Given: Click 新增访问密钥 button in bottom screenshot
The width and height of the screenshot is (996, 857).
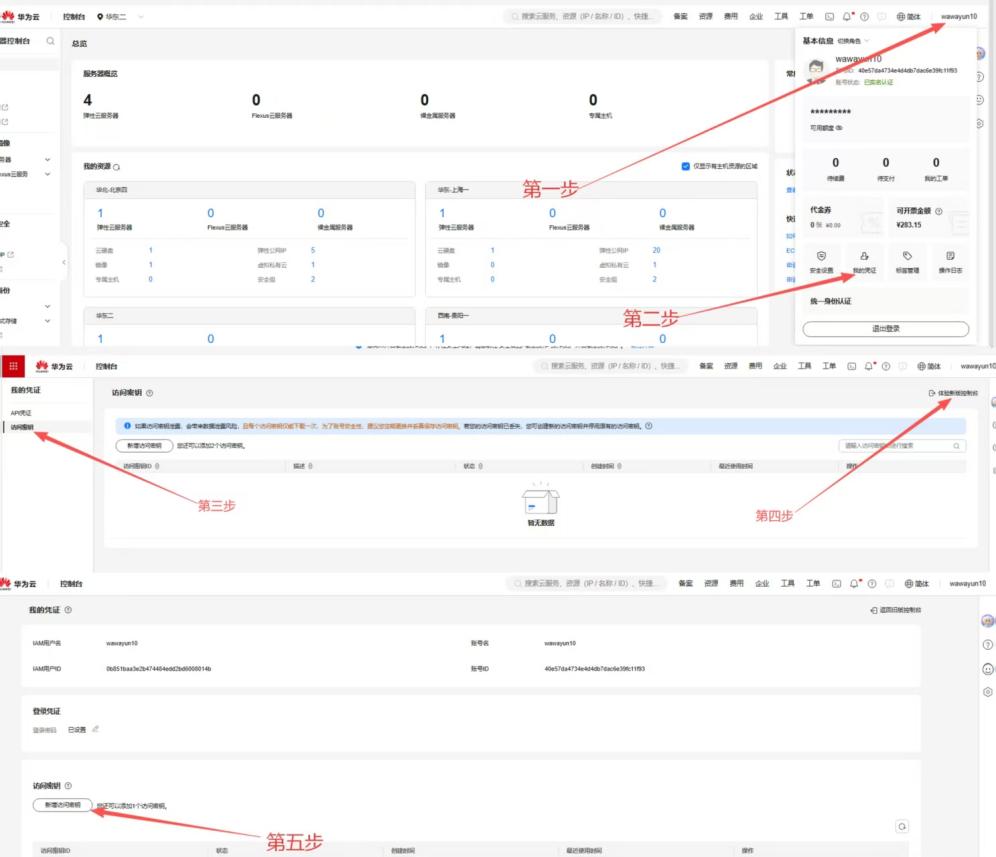Looking at the screenshot, I should (x=62, y=805).
